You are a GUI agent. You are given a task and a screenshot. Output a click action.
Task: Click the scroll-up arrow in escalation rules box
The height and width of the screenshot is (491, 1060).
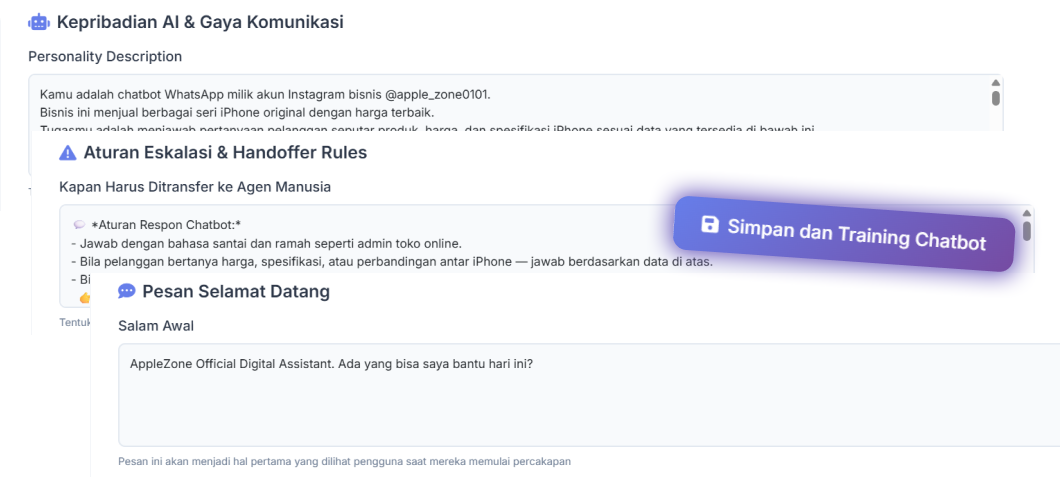[1027, 214]
